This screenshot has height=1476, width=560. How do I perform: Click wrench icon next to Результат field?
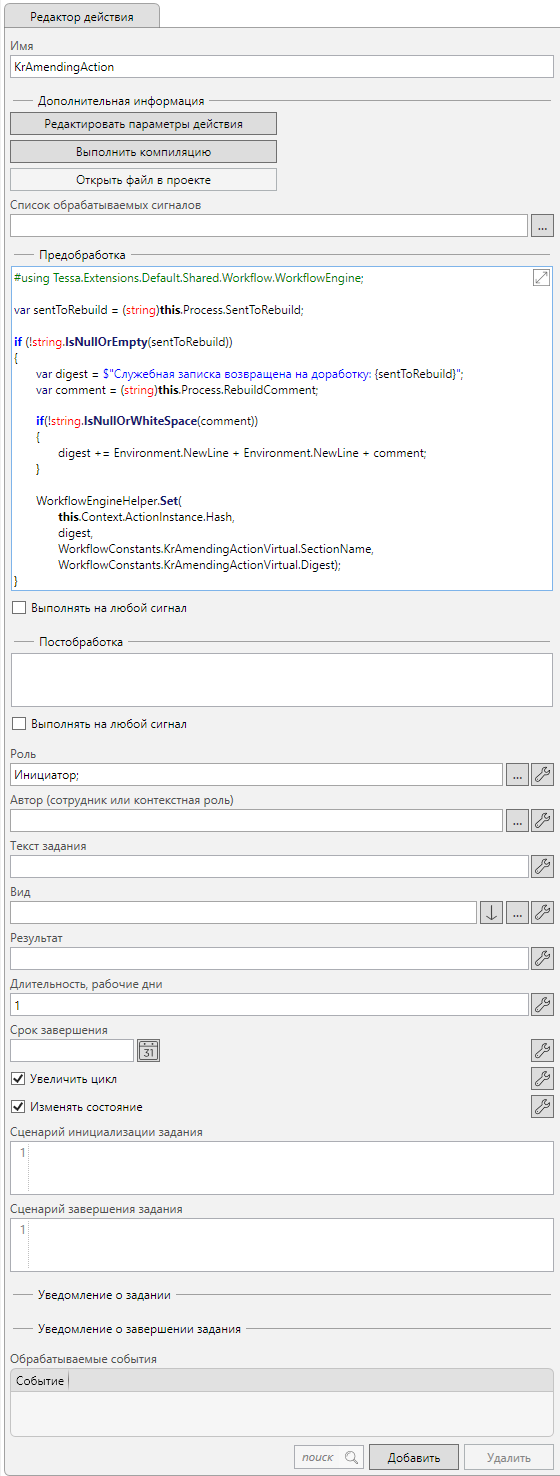[542, 958]
